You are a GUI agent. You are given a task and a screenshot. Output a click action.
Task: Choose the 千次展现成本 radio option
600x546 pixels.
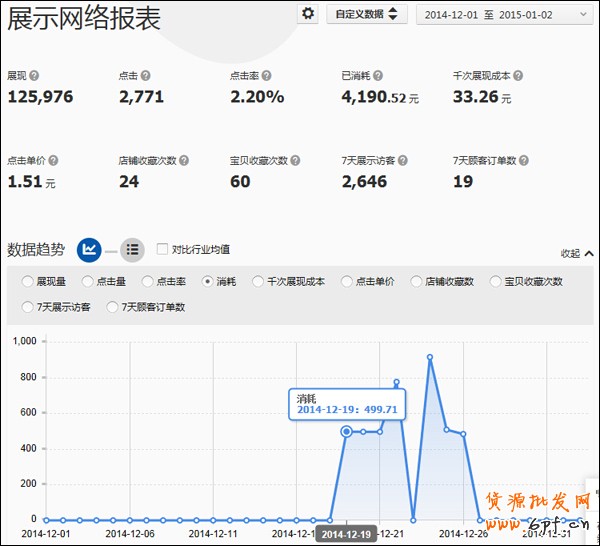258,282
